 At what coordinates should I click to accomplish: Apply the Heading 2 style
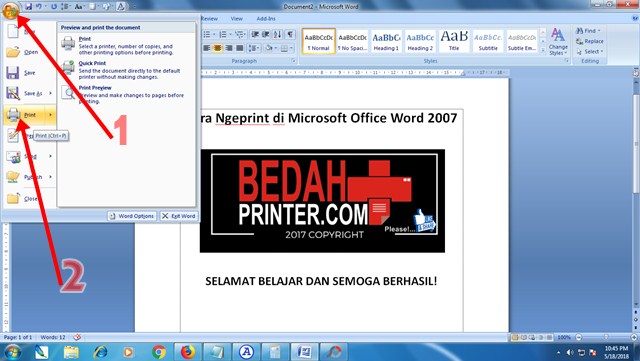tap(420, 41)
